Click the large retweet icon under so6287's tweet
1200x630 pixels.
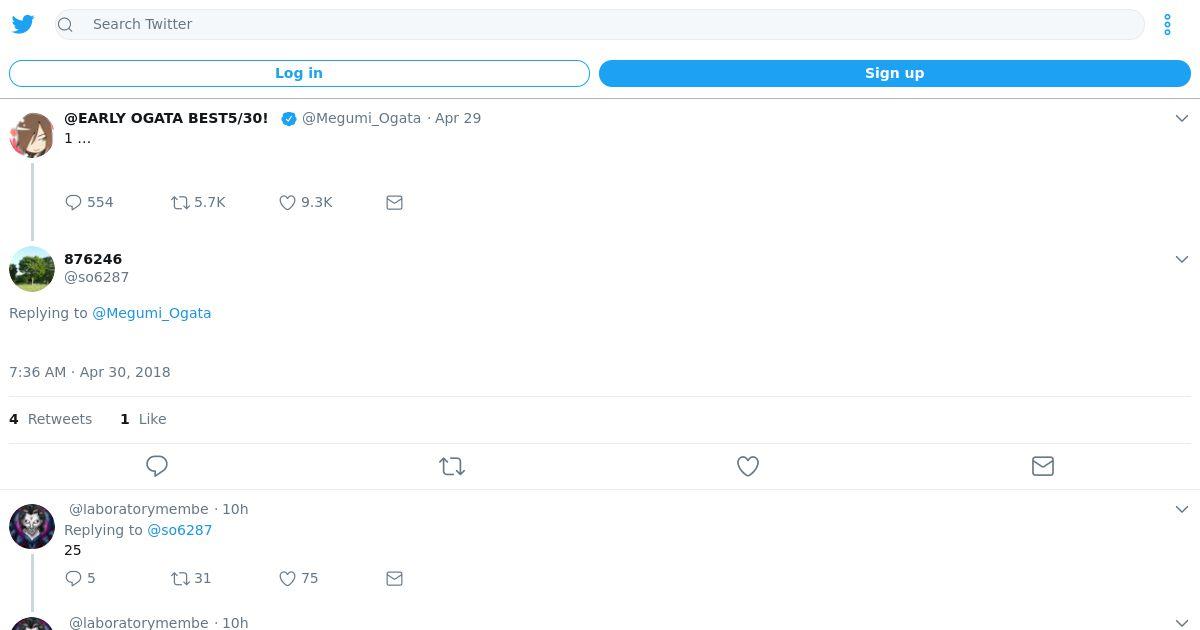(x=452, y=466)
